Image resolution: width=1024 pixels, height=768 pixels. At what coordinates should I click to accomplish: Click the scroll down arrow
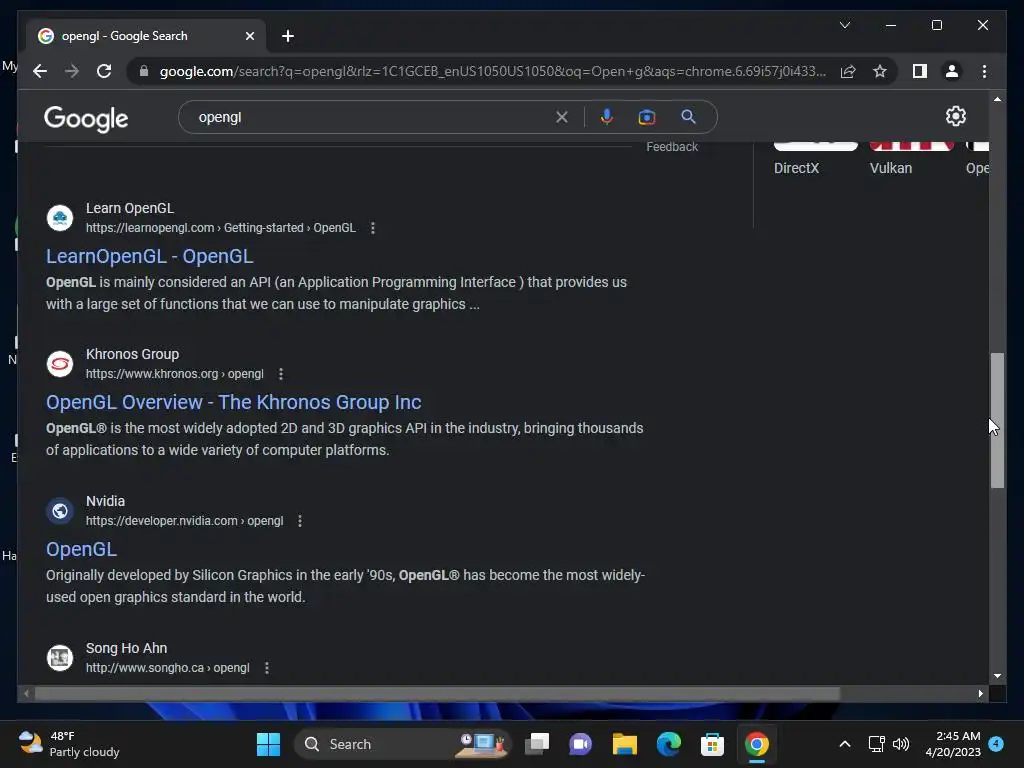(997, 676)
